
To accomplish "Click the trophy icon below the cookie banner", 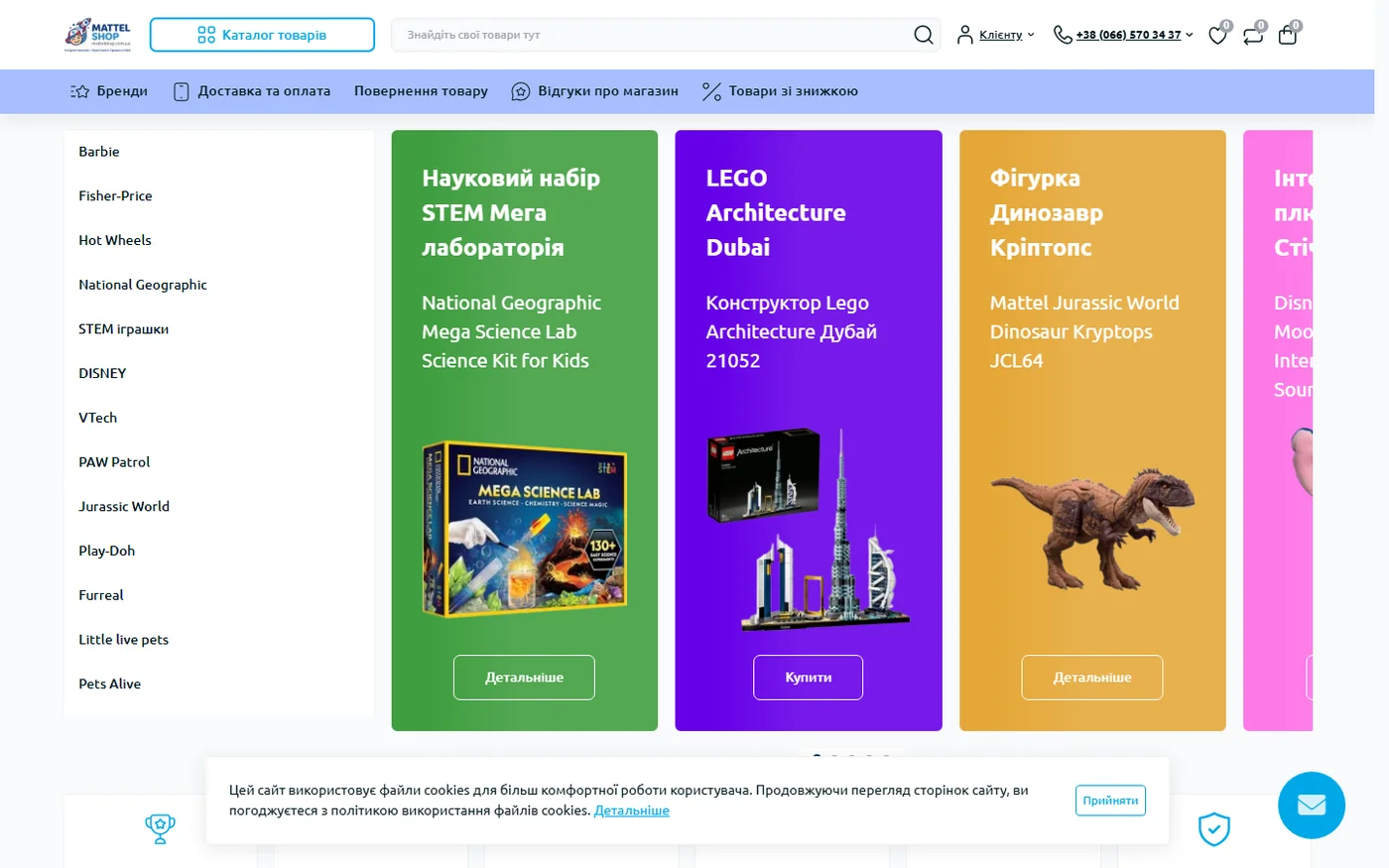I will tap(160, 828).
